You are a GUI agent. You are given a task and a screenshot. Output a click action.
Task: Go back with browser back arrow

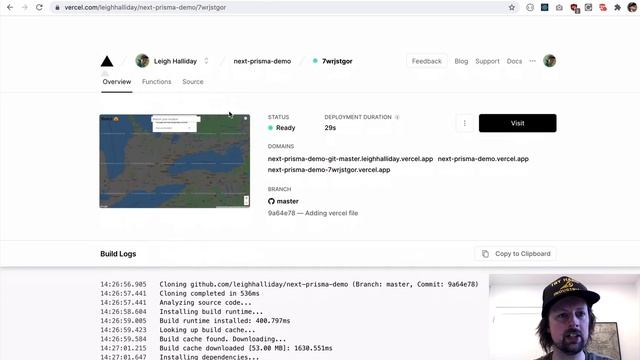(x=10, y=7)
